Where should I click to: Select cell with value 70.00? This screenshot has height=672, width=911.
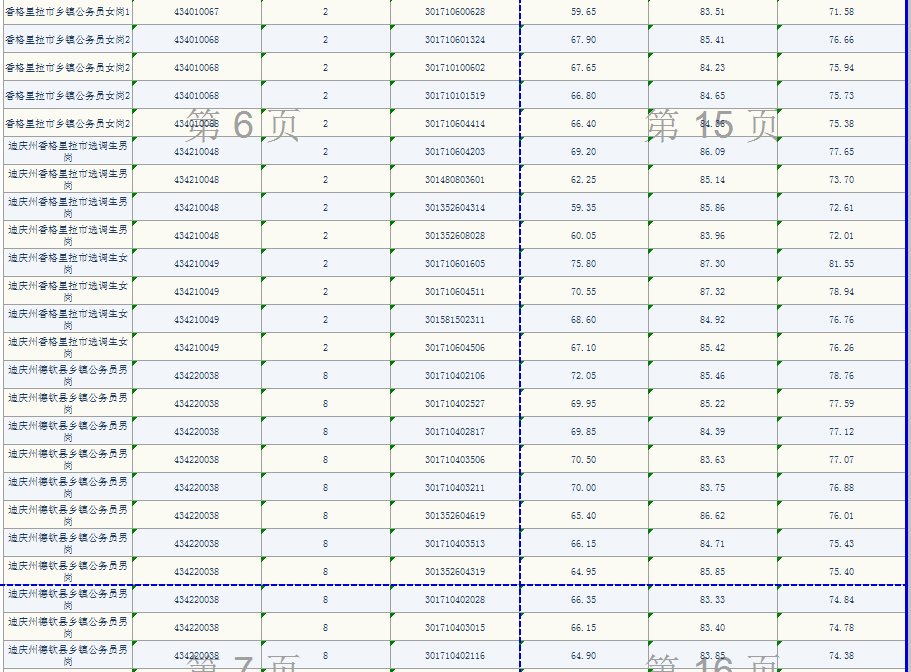tap(583, 488)
